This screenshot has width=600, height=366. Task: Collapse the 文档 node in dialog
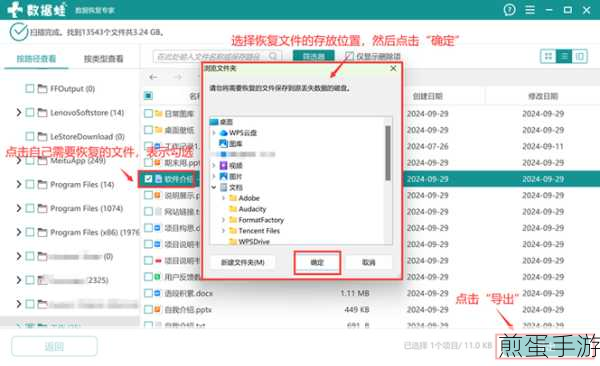[214, 187]
